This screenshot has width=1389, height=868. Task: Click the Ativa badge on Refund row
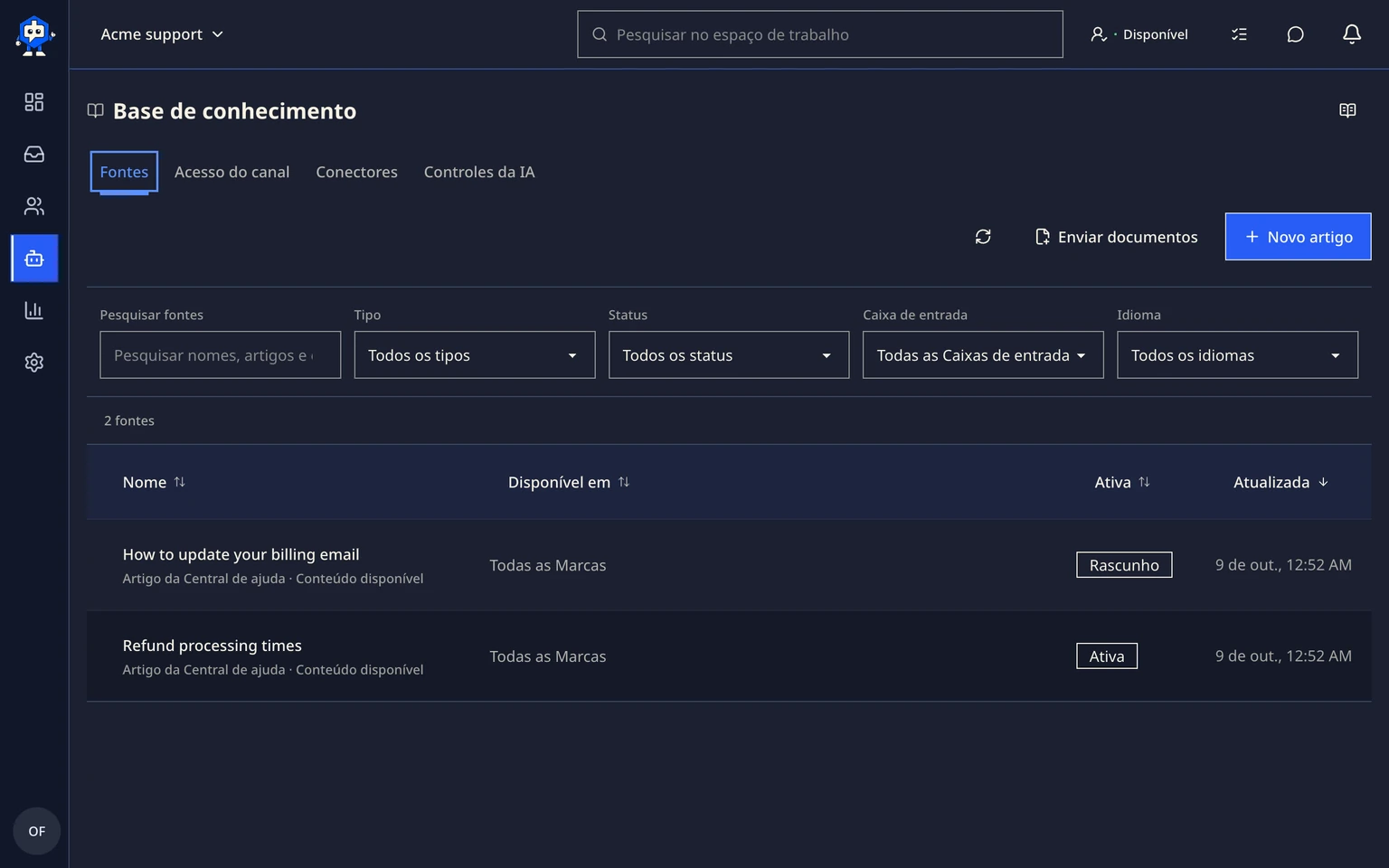1107,656
